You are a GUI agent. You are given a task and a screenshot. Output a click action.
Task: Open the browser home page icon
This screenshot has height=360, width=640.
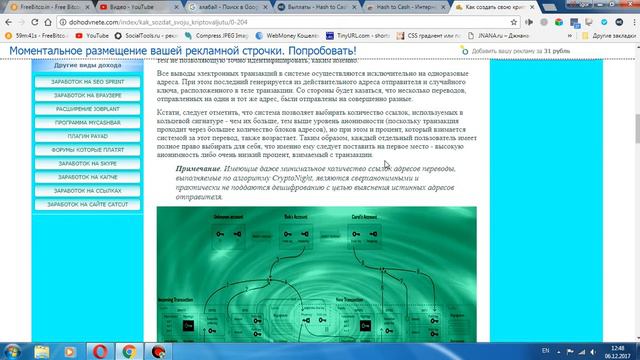click(48, 22)
